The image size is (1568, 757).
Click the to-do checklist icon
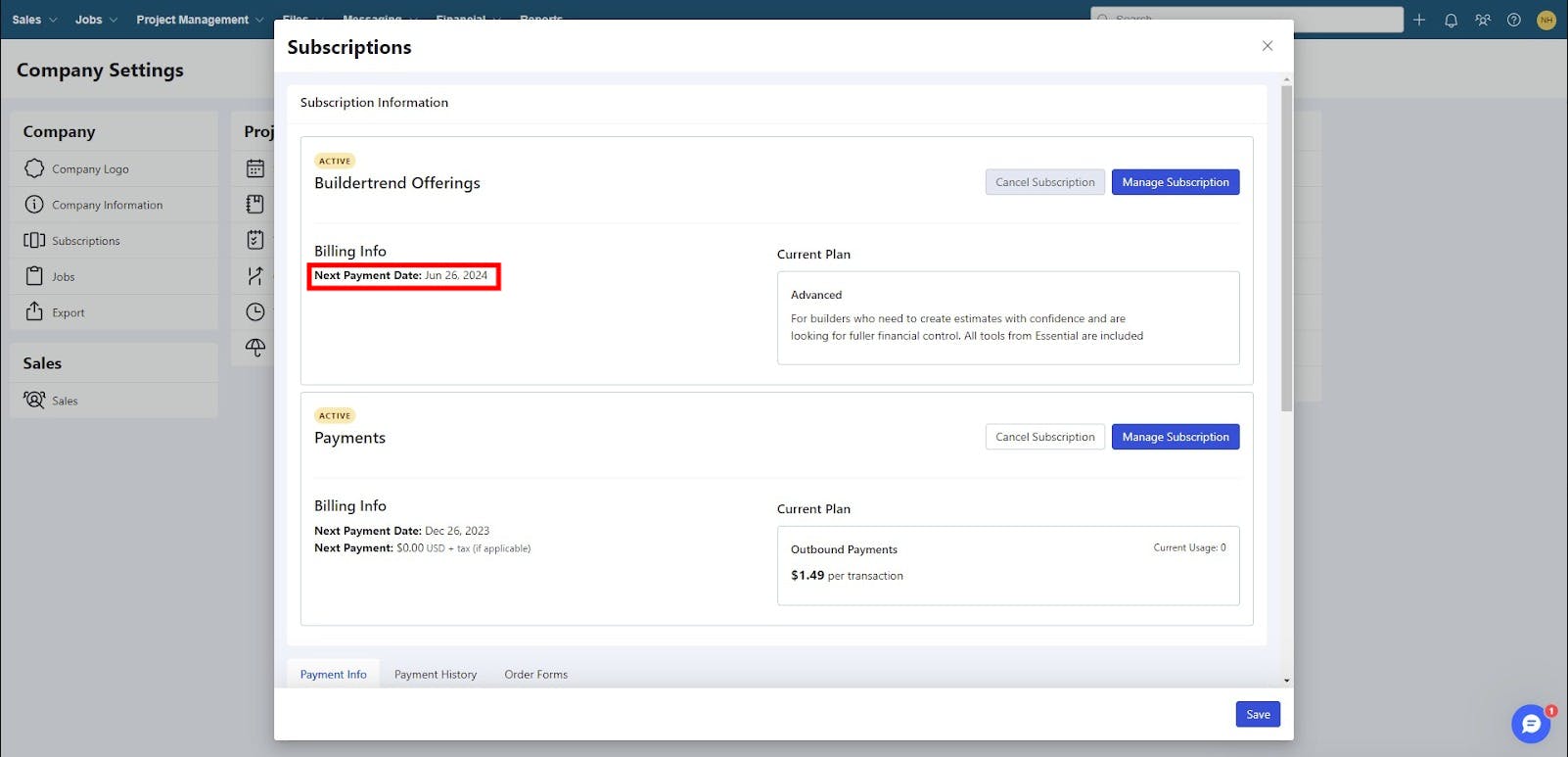[255, 240]
